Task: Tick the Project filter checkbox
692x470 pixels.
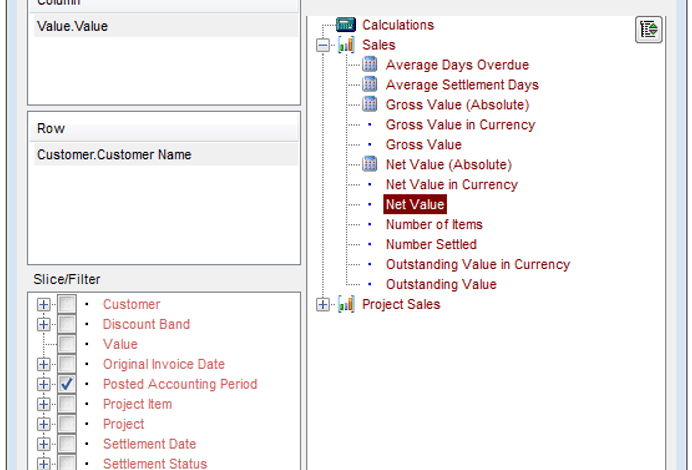Action: coord(67,423)
